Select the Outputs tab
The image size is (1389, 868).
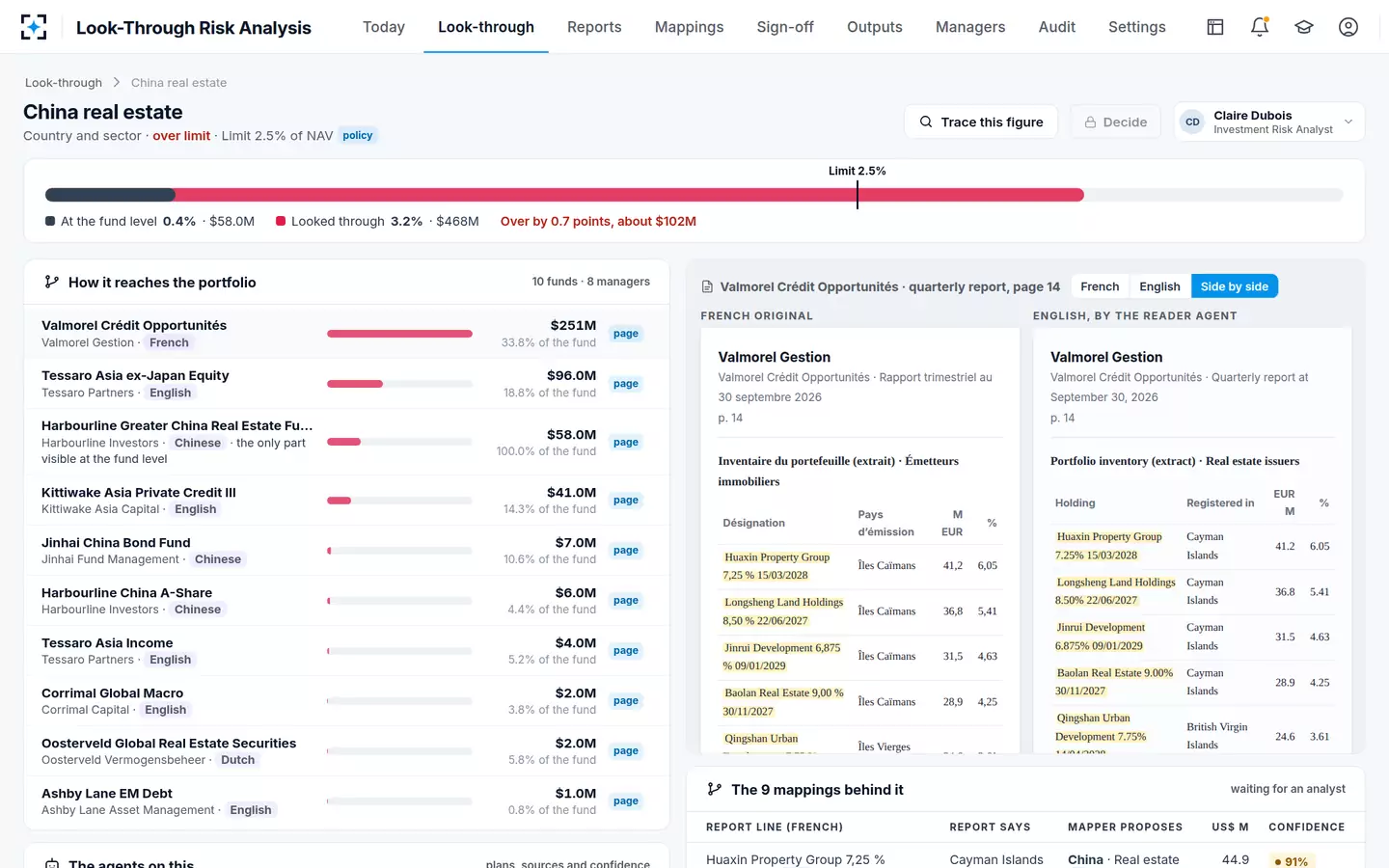click(x=875, y=27)
